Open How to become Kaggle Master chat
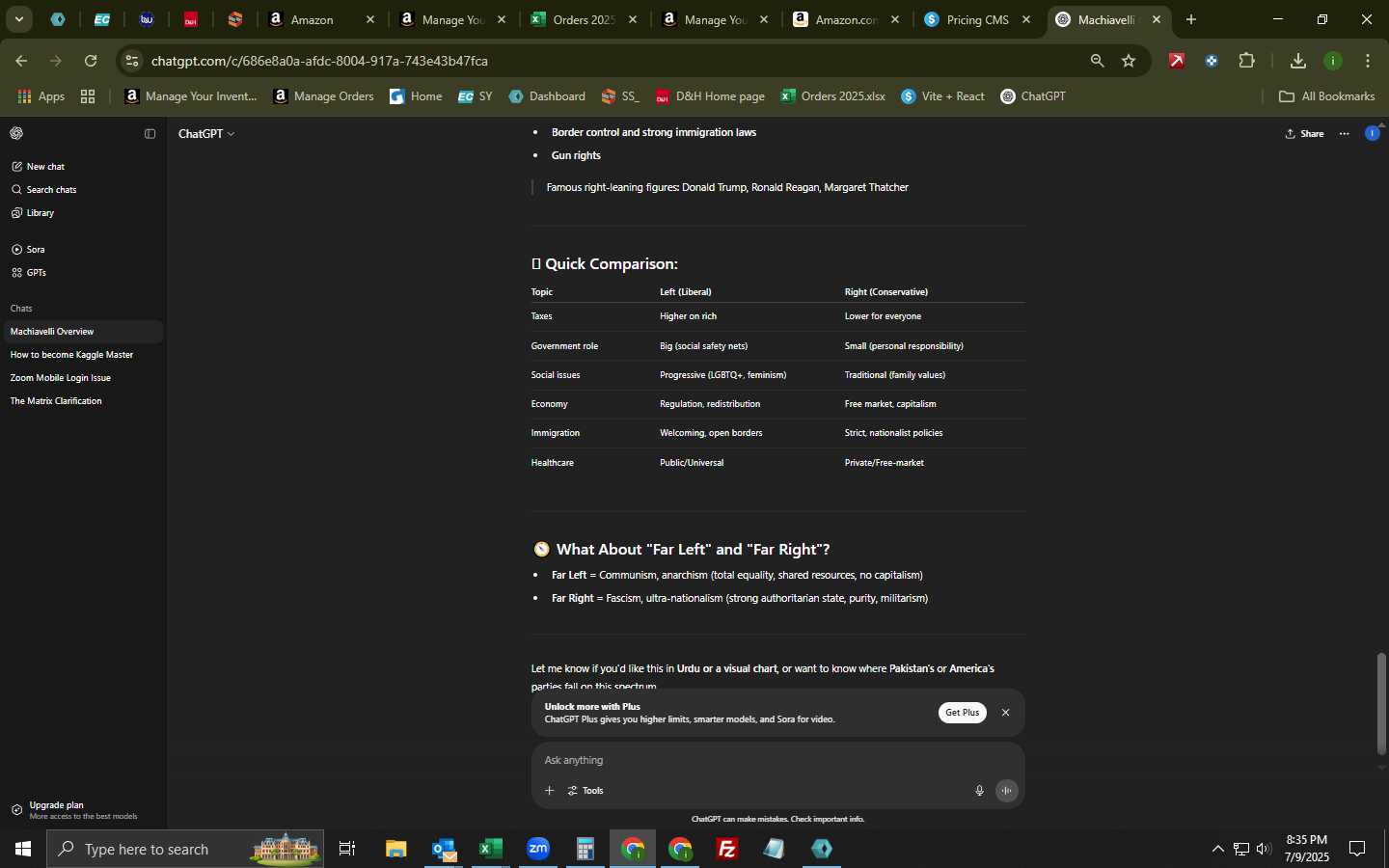1389x868 pixels. click(82, 354)
